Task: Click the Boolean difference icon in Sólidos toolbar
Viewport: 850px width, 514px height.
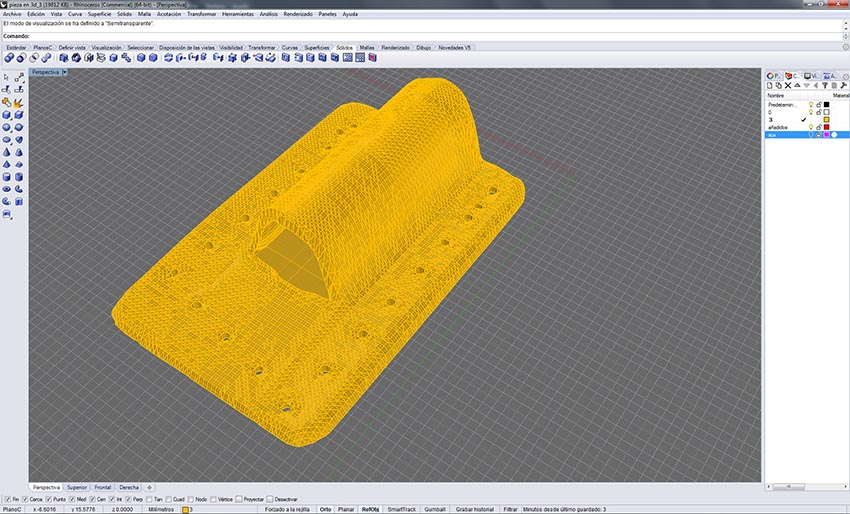Action: coord(21,57)
